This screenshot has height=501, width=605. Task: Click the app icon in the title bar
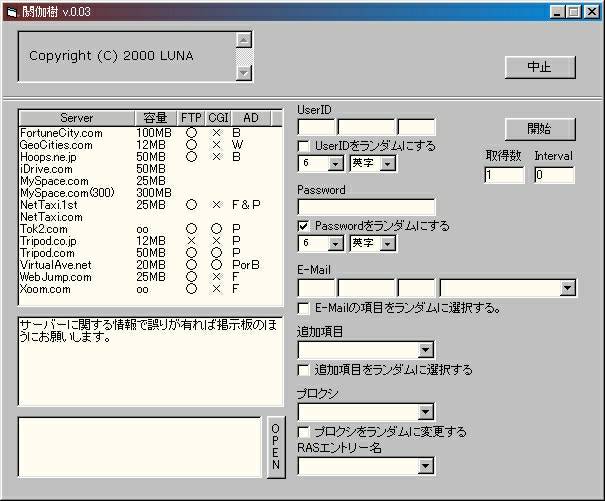coord(12,12)
